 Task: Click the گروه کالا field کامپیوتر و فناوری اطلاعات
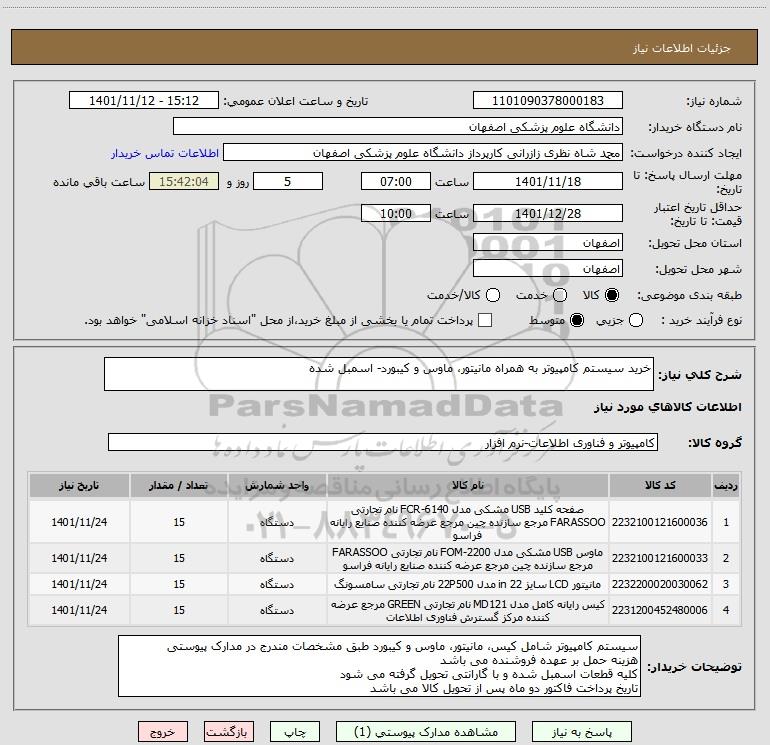coord(383,442)
